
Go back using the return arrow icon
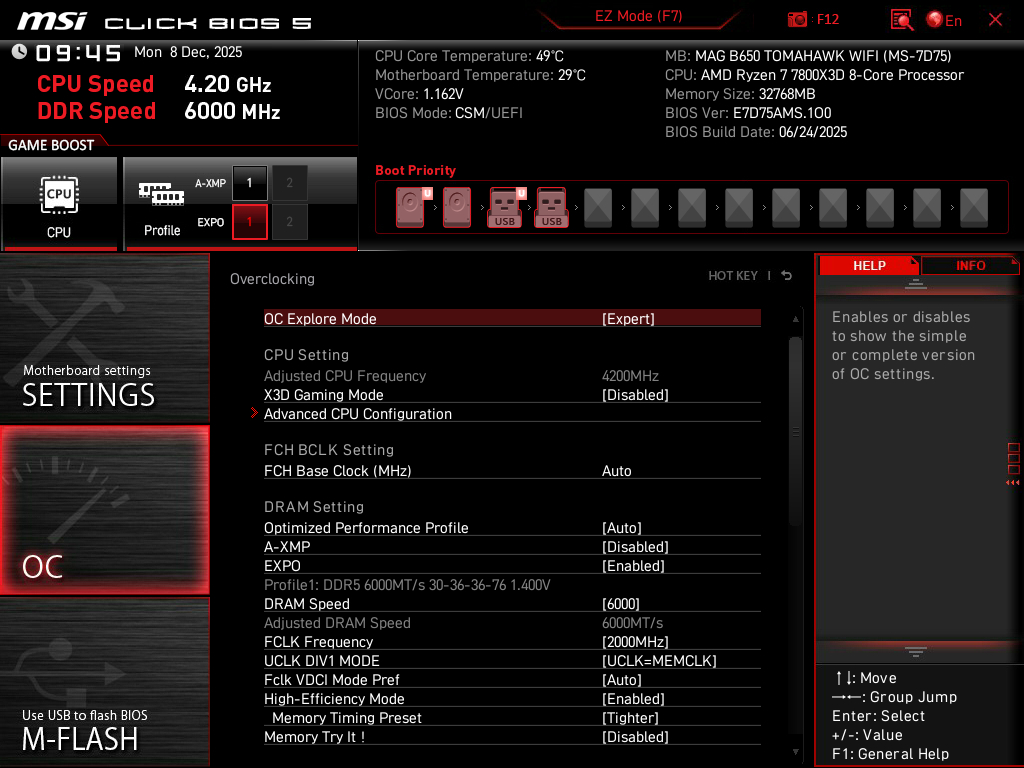[x=786, y=276]
